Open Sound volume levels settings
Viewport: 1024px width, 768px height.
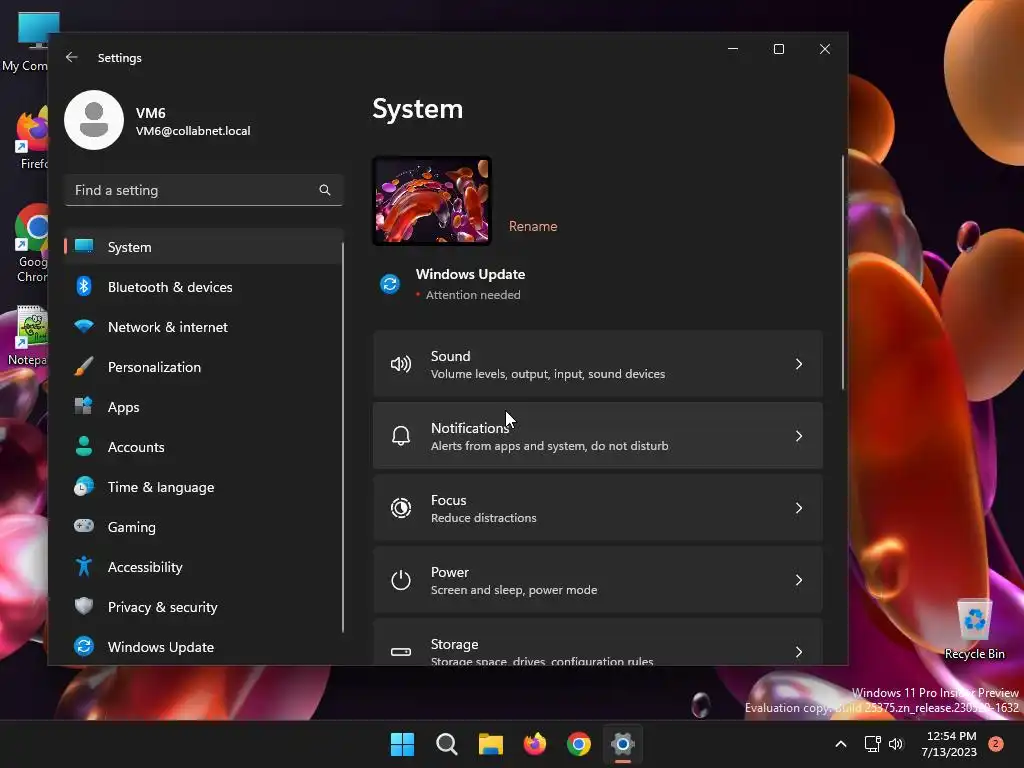coord(598,364)
